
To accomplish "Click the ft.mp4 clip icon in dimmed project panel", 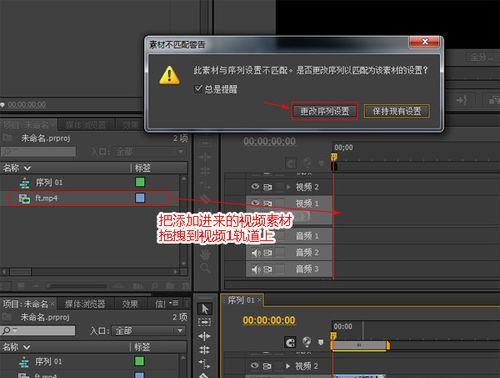I will pyautogui.click(x=24, y=199).
